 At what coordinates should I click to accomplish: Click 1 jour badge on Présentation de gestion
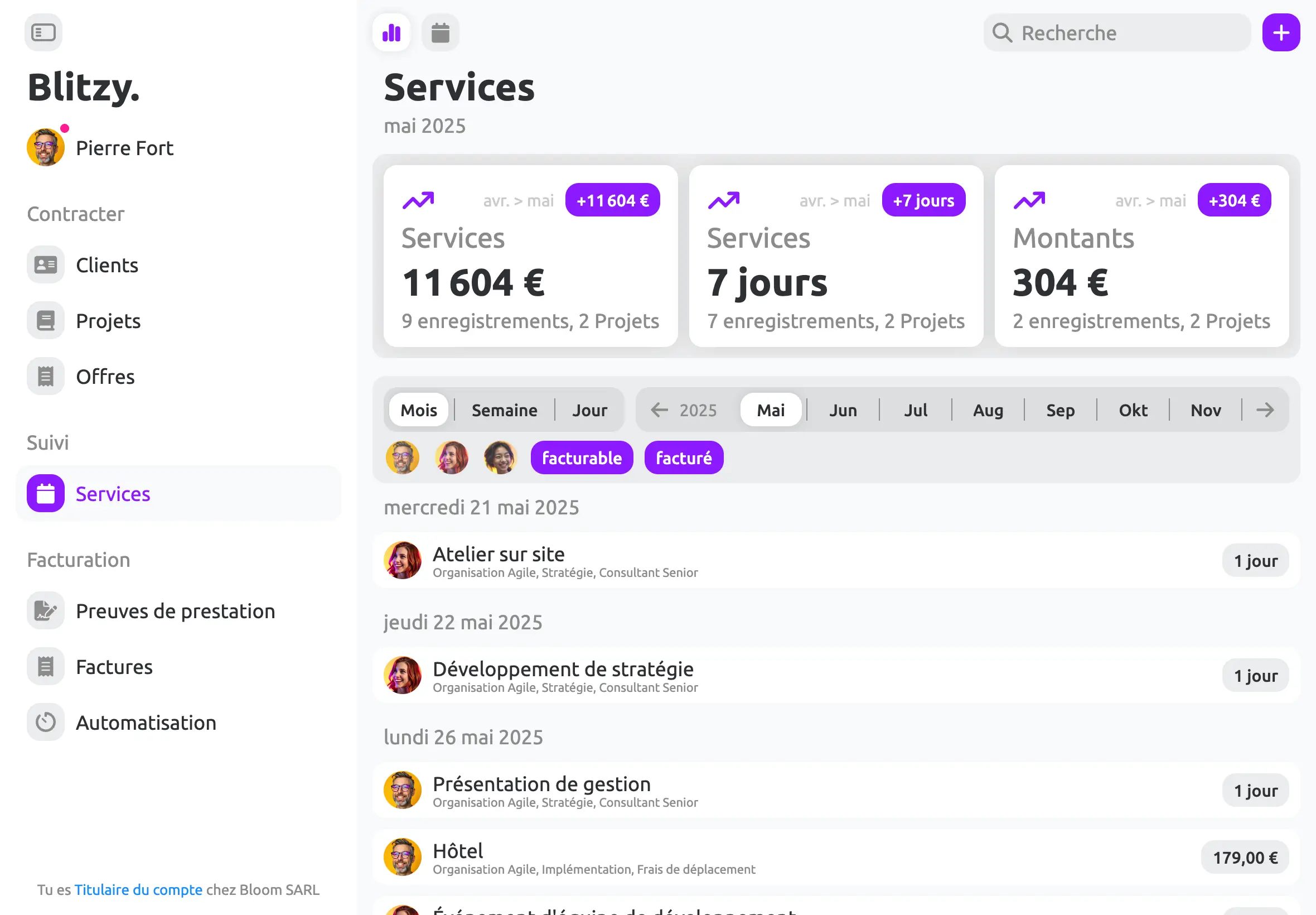coord(1255,789)
